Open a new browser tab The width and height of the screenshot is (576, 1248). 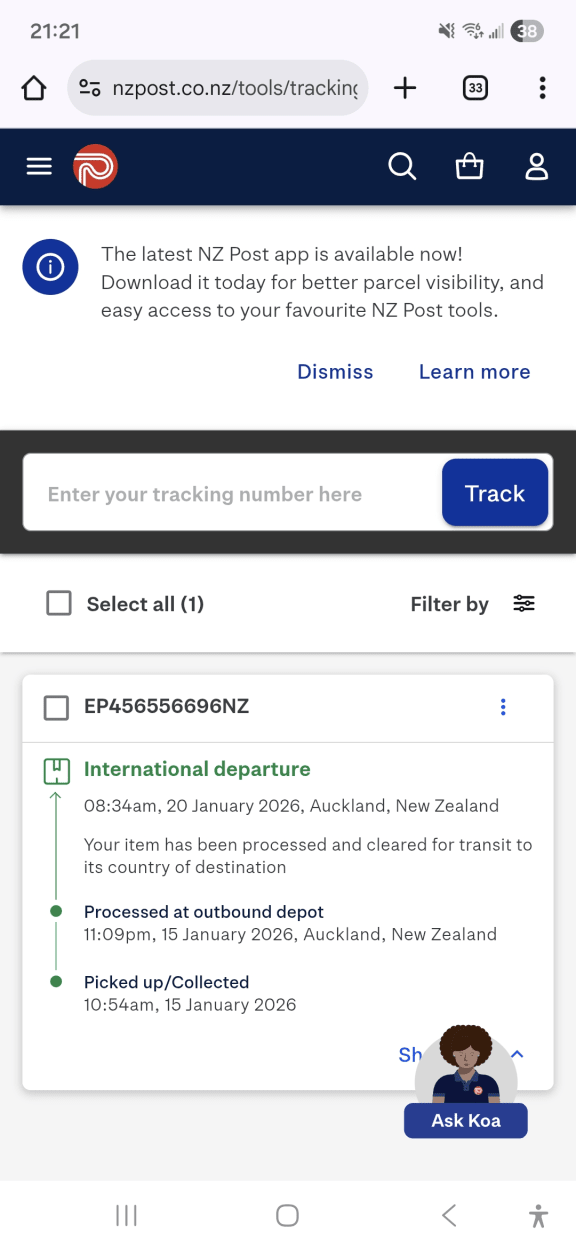click(404, 87)
